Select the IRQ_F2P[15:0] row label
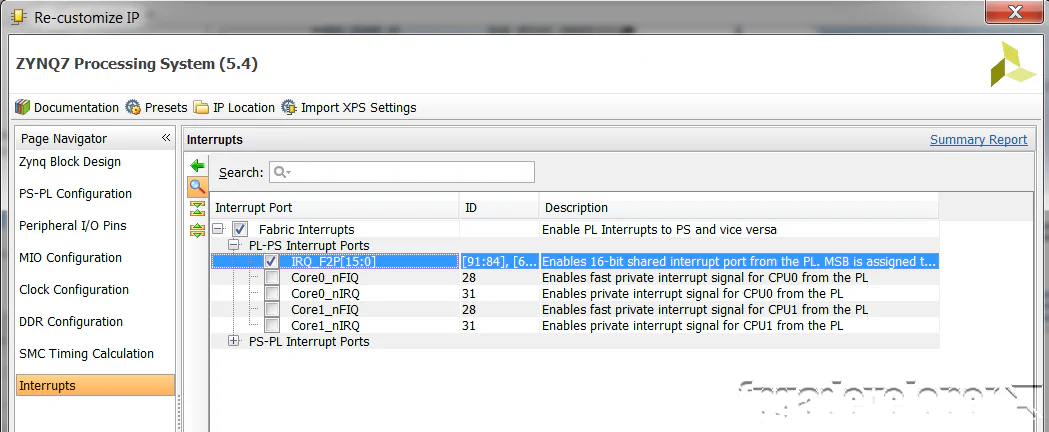Viewport: 1049px width, 432px height. coord(333,261)
